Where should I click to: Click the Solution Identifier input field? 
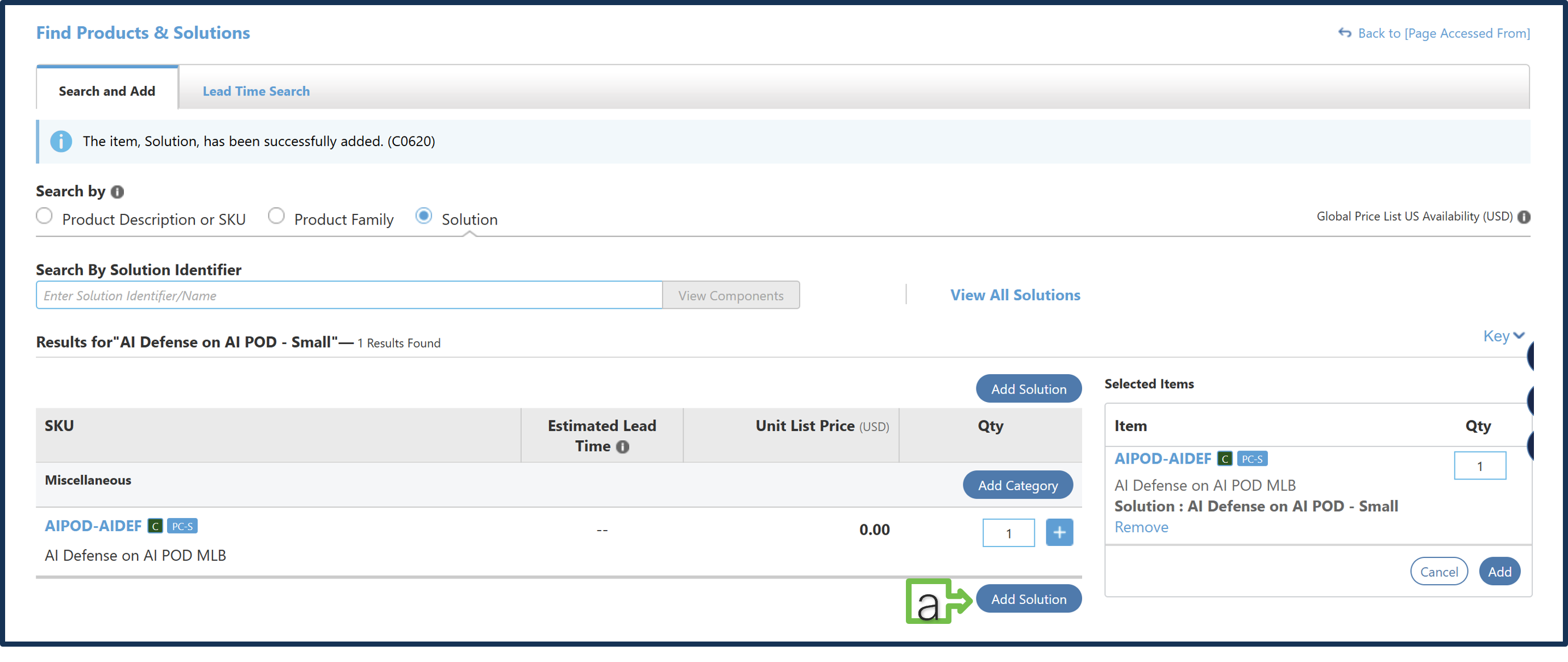(x=349, y=295)
